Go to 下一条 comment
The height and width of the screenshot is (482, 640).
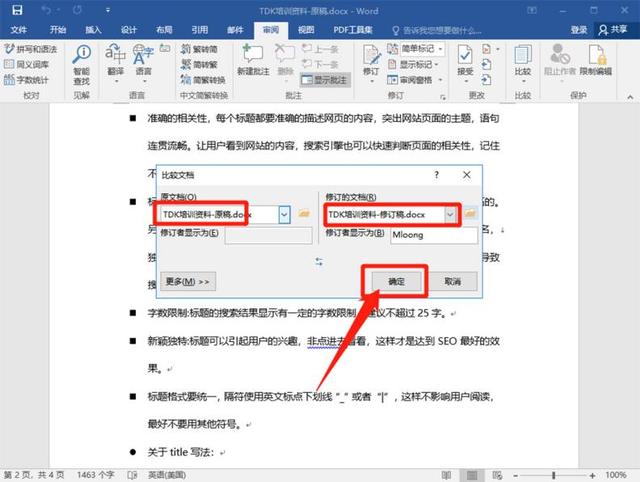coord(320,64)
